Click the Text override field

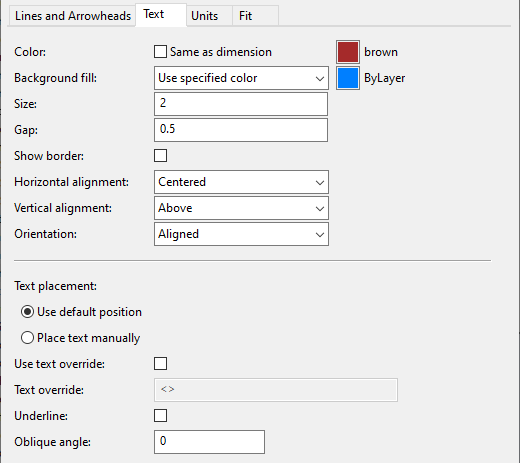276,390
